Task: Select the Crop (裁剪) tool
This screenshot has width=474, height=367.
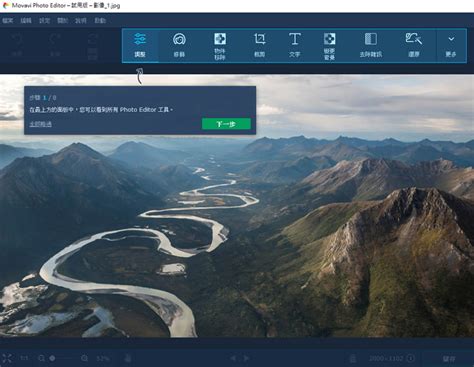Action: click(x=260, y=46)
